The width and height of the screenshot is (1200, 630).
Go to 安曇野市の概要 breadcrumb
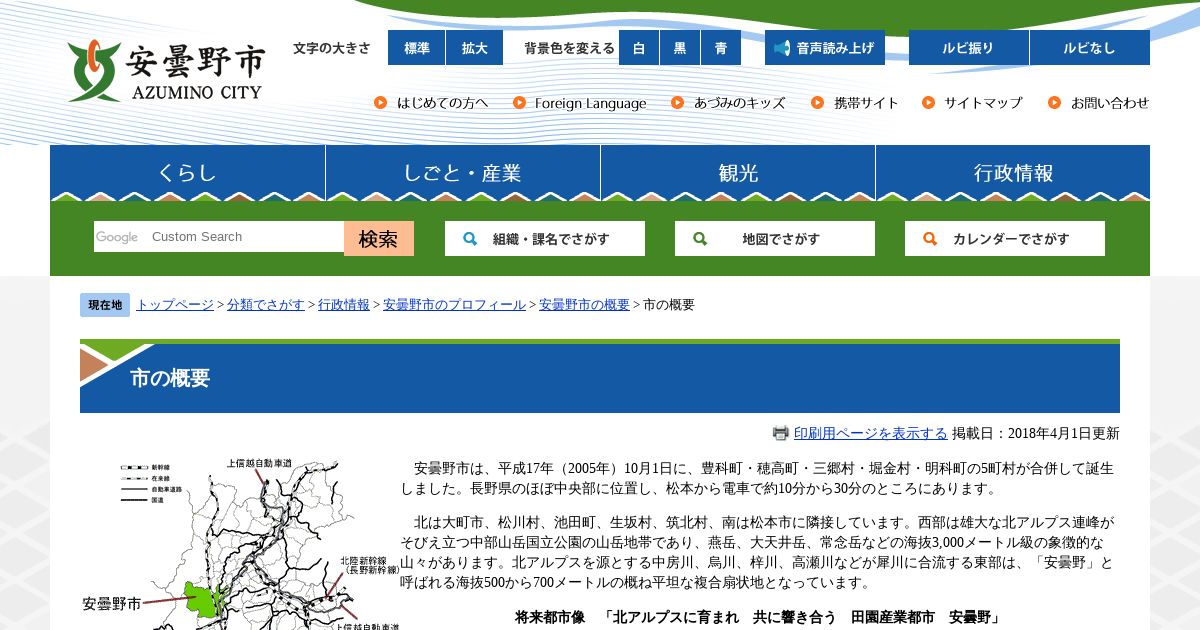[584, 305]
